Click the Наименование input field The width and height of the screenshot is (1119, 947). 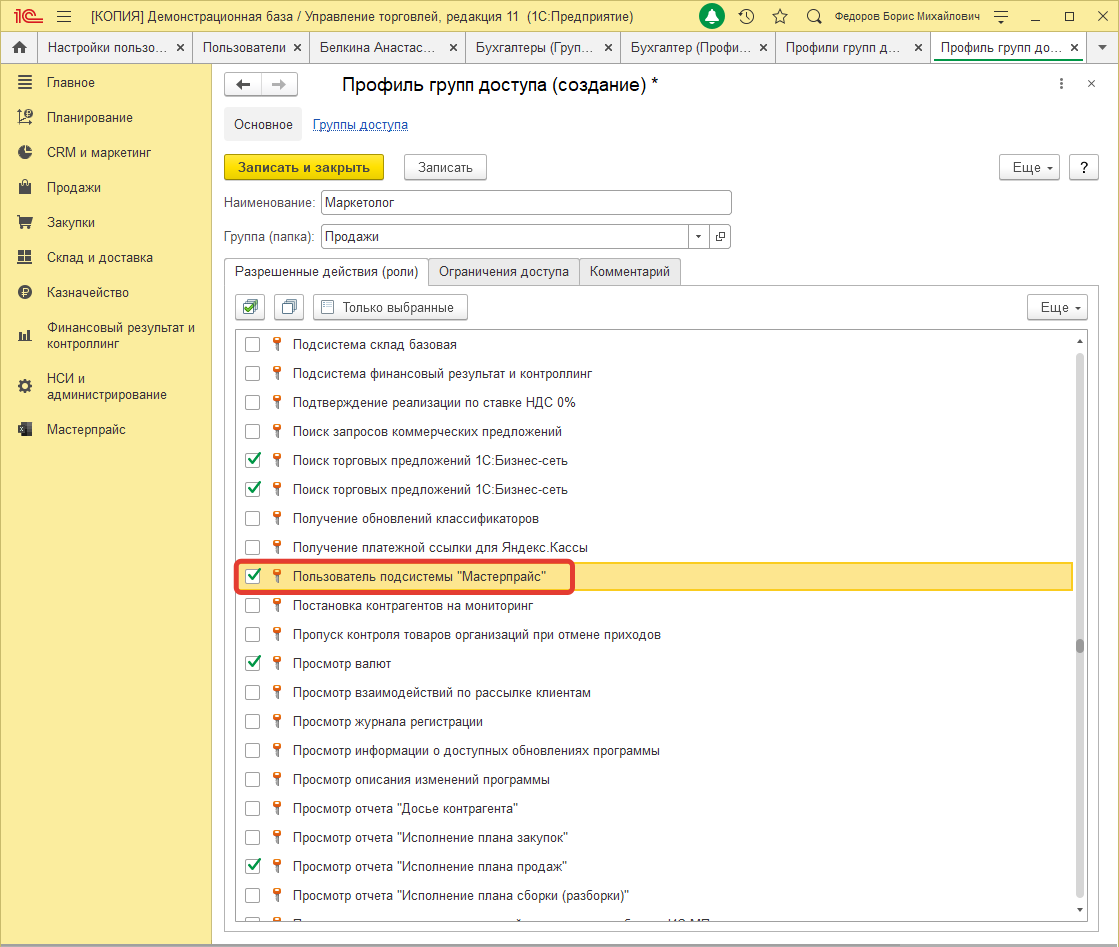coord(526,203)
